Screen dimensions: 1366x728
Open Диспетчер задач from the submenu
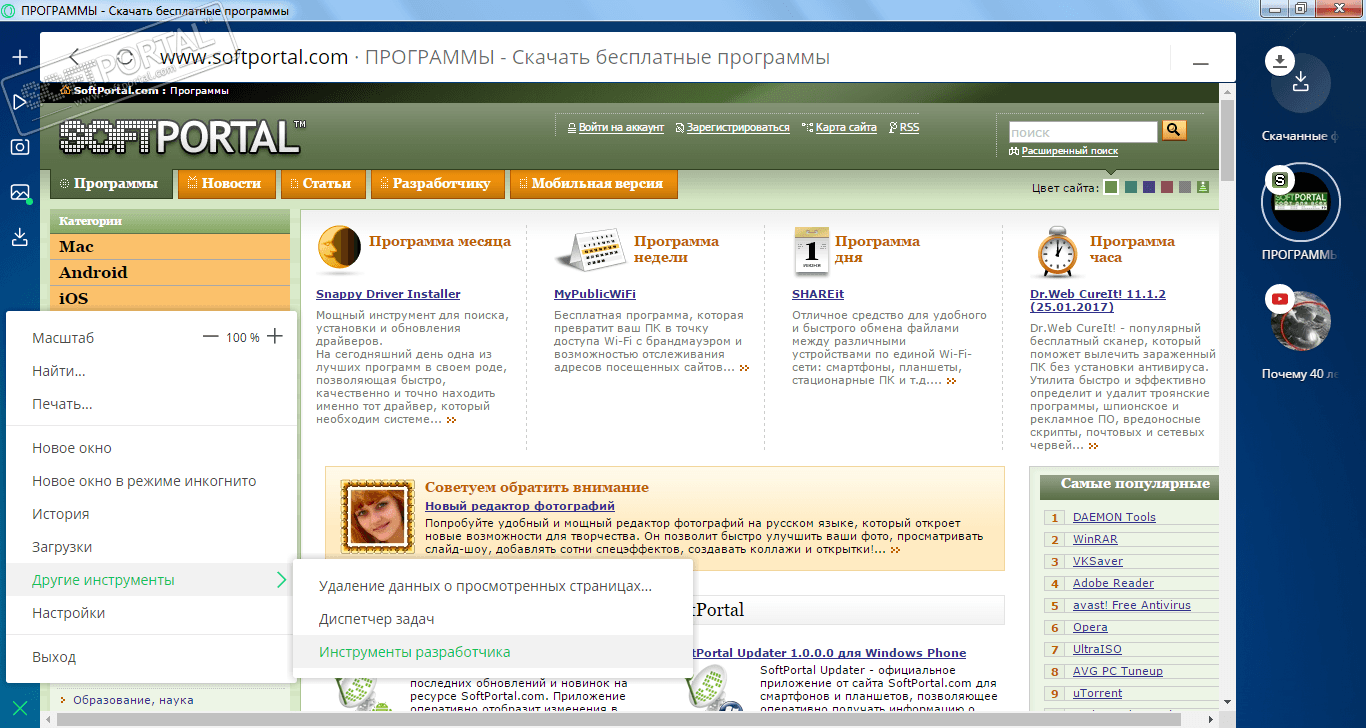click(x=493, y=619)
